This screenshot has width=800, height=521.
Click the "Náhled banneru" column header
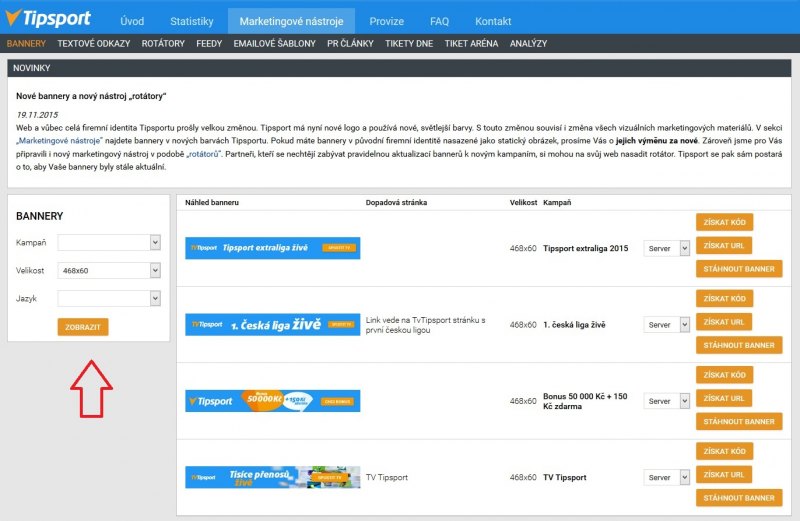coord(212,203)
